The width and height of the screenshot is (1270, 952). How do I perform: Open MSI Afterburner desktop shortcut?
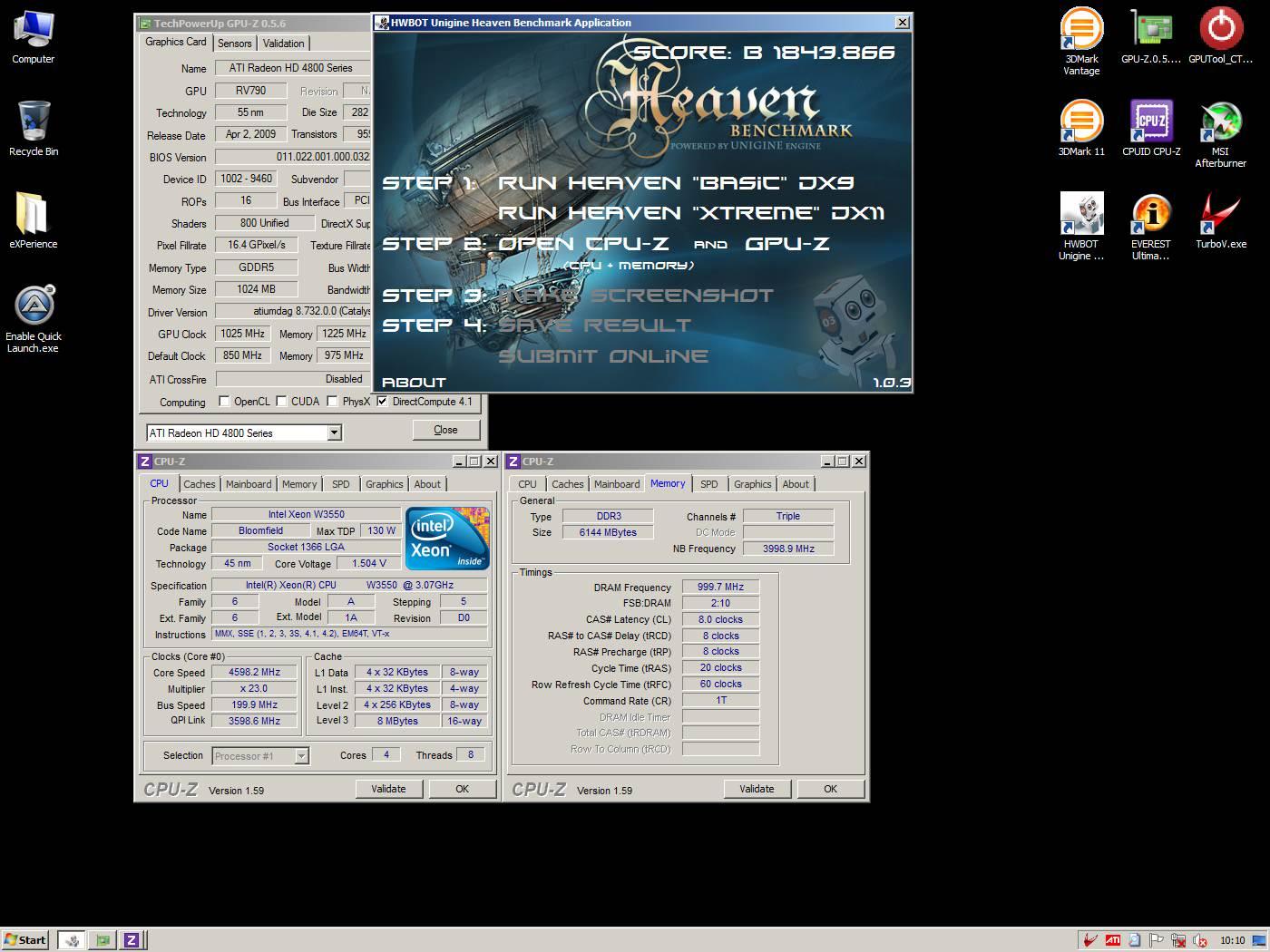pos(1220,134)
